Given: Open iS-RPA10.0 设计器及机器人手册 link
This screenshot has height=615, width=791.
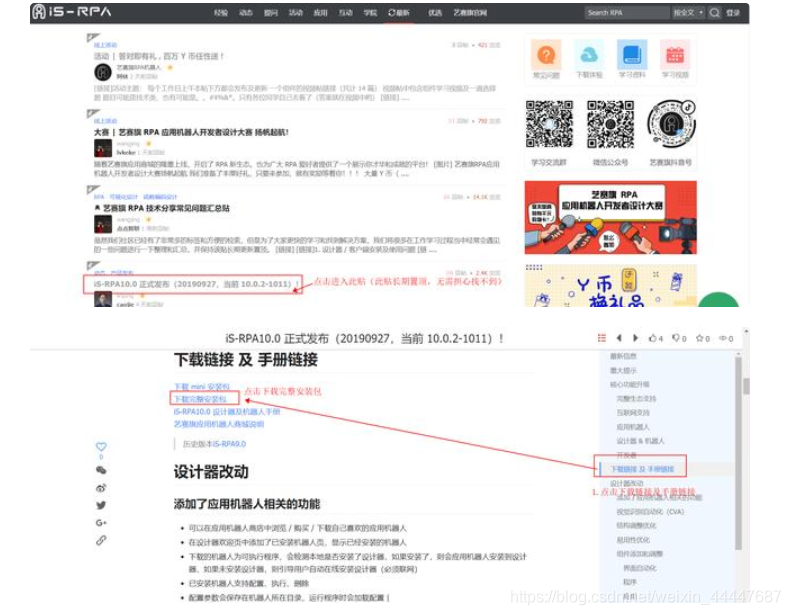Looking at the screenshot, I should (227, 412).
